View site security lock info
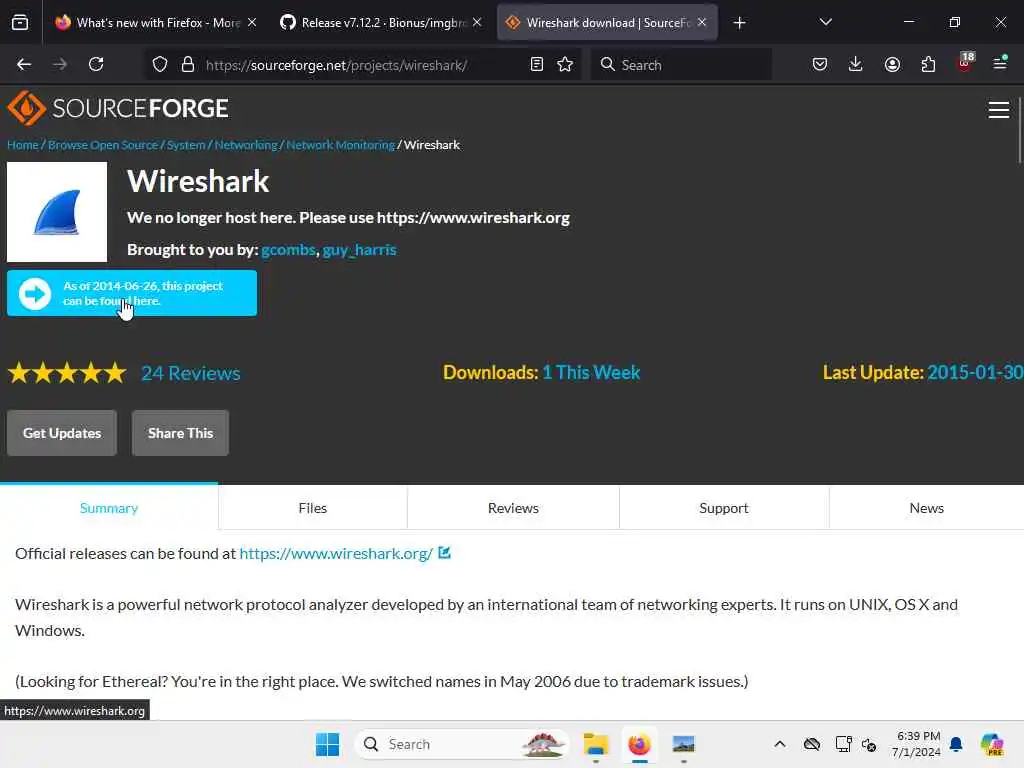 click(x=188, y=64)
